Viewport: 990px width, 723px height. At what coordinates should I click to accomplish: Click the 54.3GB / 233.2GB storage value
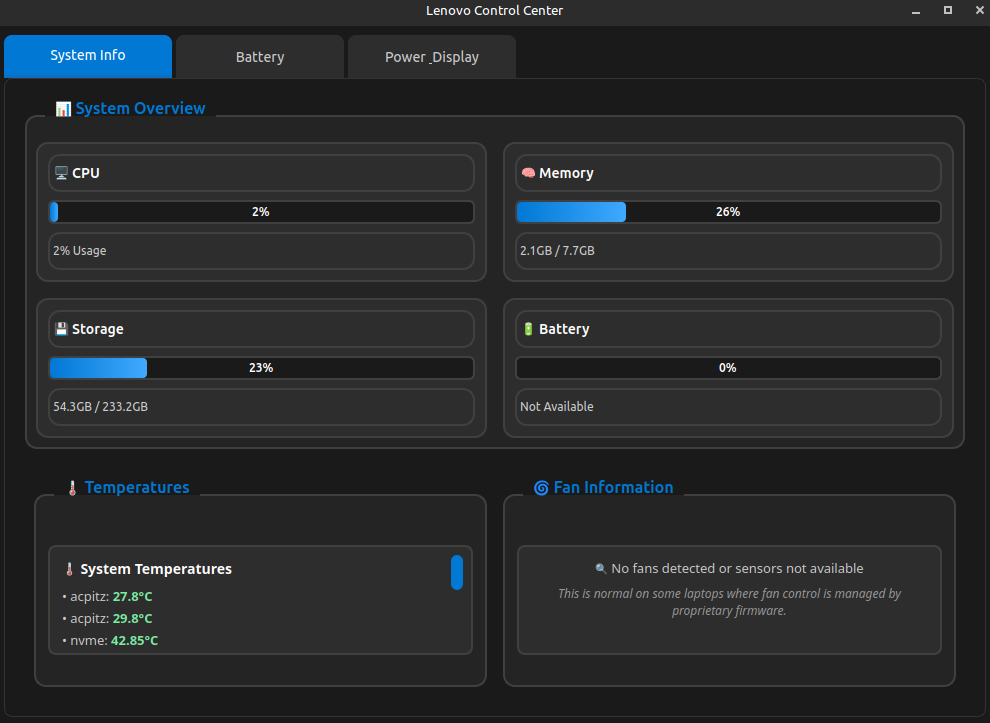100,407
